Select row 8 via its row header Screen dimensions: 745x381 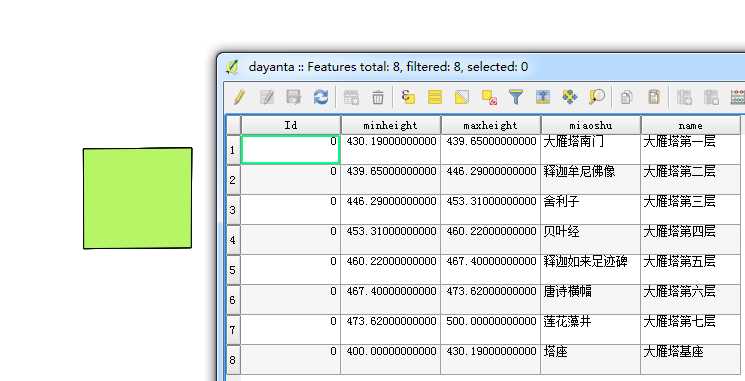(233, 360)
